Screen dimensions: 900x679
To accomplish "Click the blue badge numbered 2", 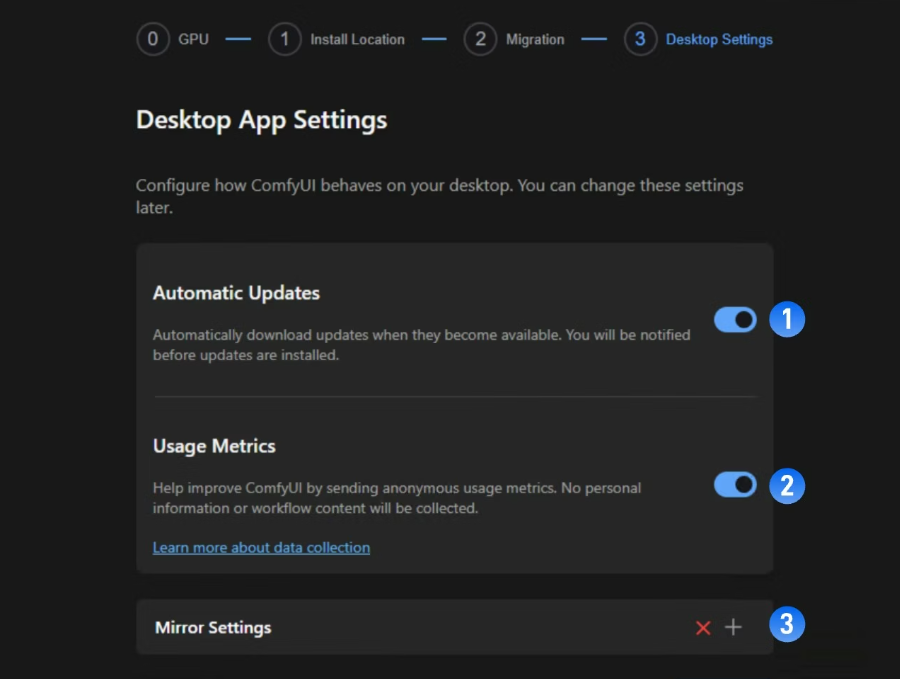I will [787, 486].
